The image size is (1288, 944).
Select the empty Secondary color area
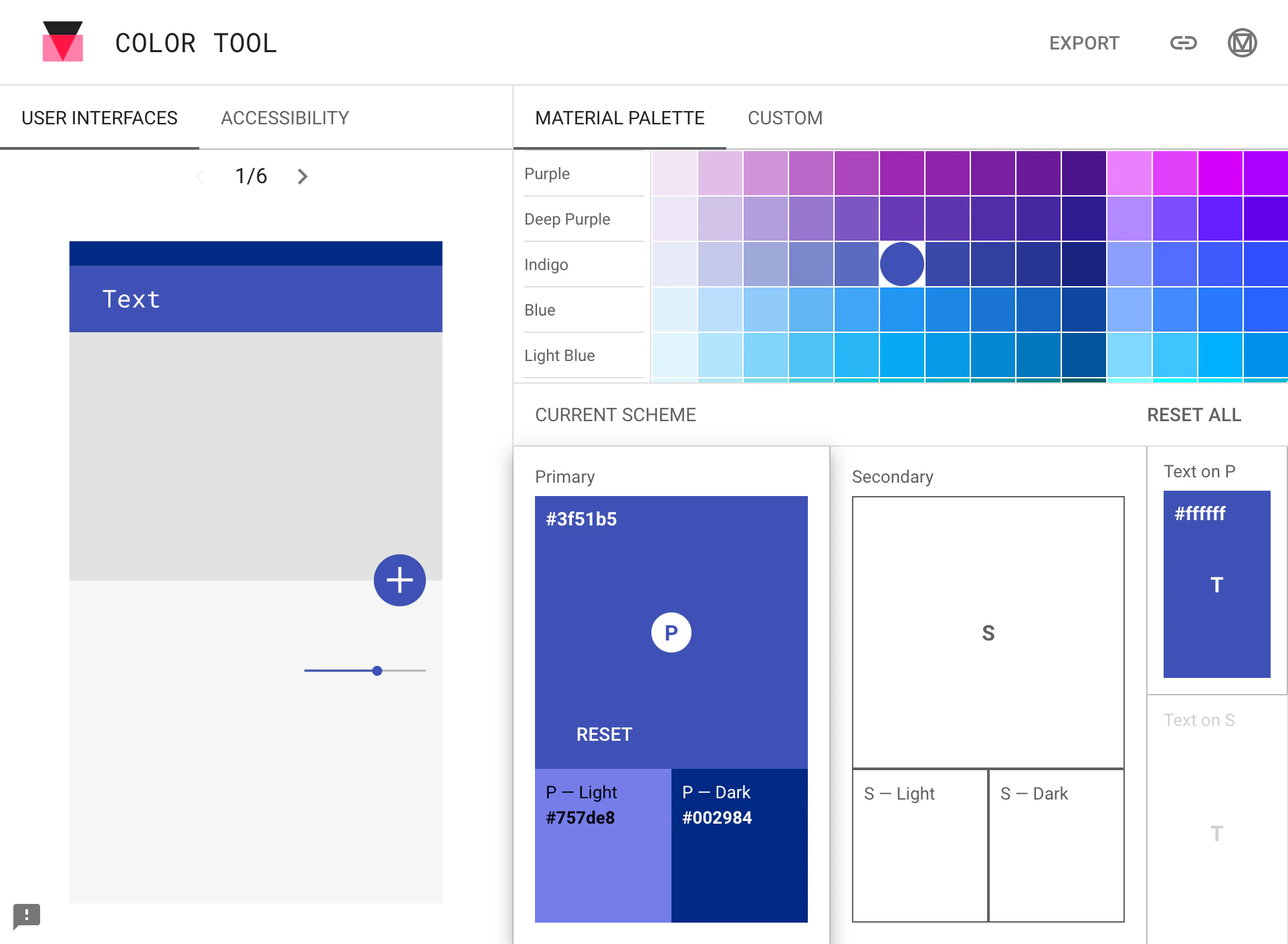pyautogui.click(x=988, y=632)
